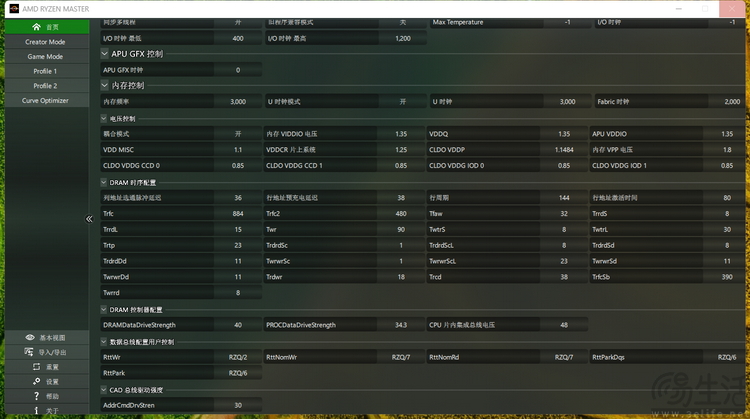The height and width of the screenshot is (419, 750).
Task: Toggle the U clock mode value
Action: 403,101
